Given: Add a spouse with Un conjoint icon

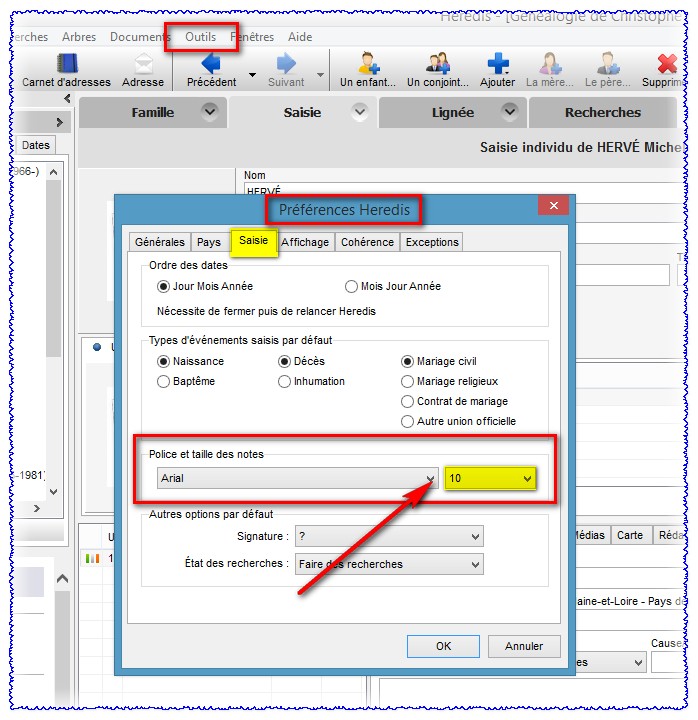Looking at the screenshot, I should (438, 63).
